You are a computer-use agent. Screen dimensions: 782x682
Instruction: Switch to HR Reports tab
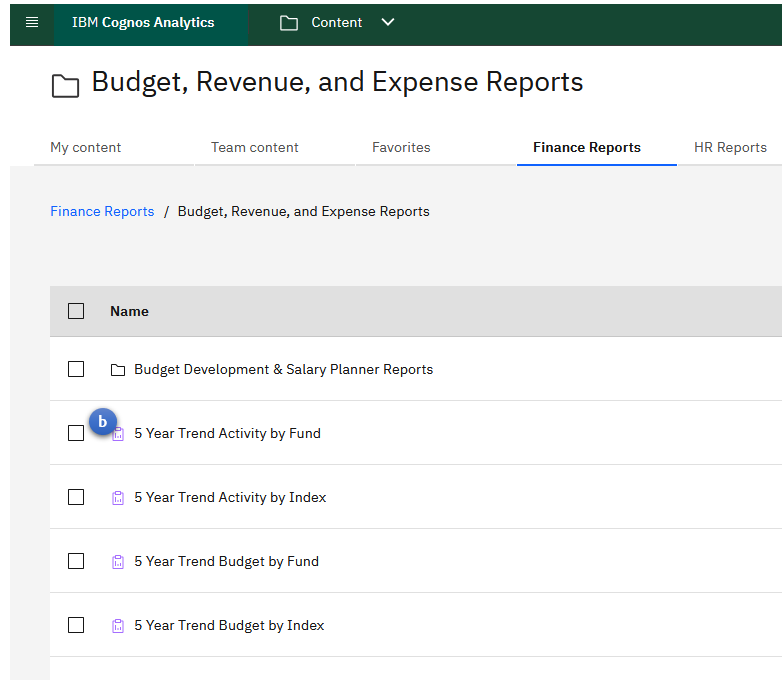click(x=730, y=148)
